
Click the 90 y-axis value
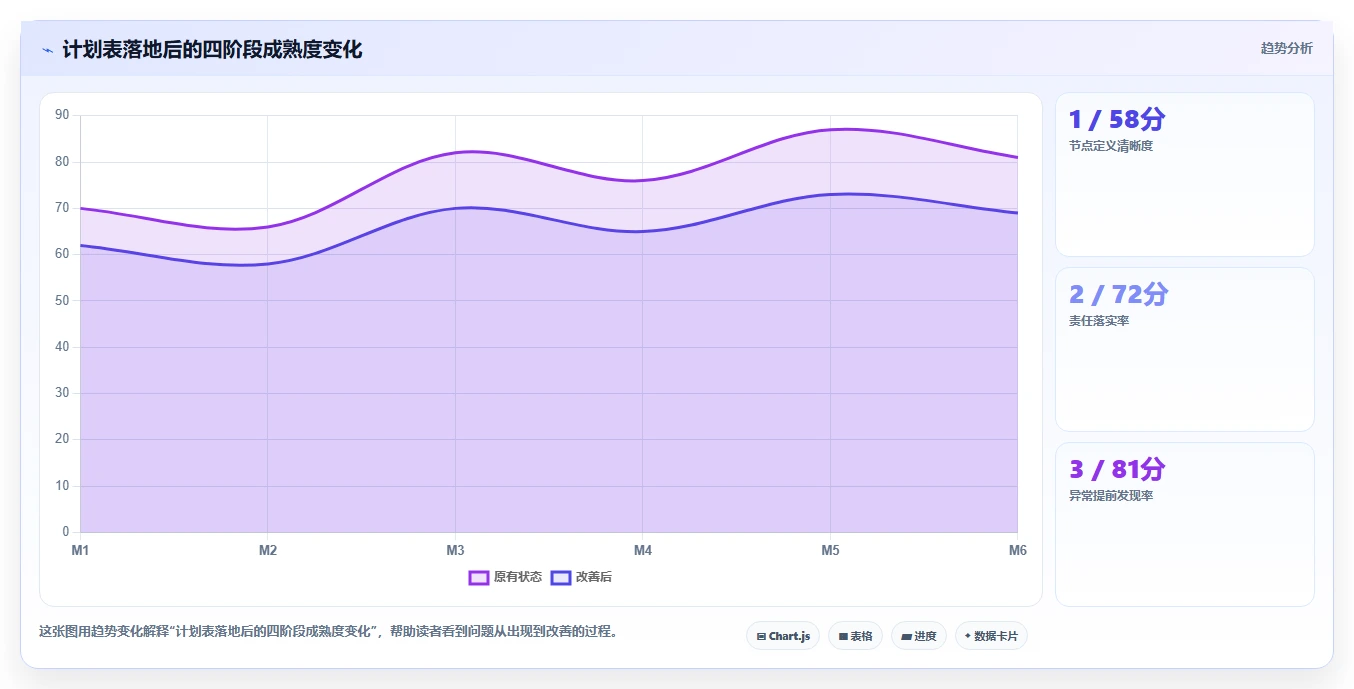[x=62, y=115]
